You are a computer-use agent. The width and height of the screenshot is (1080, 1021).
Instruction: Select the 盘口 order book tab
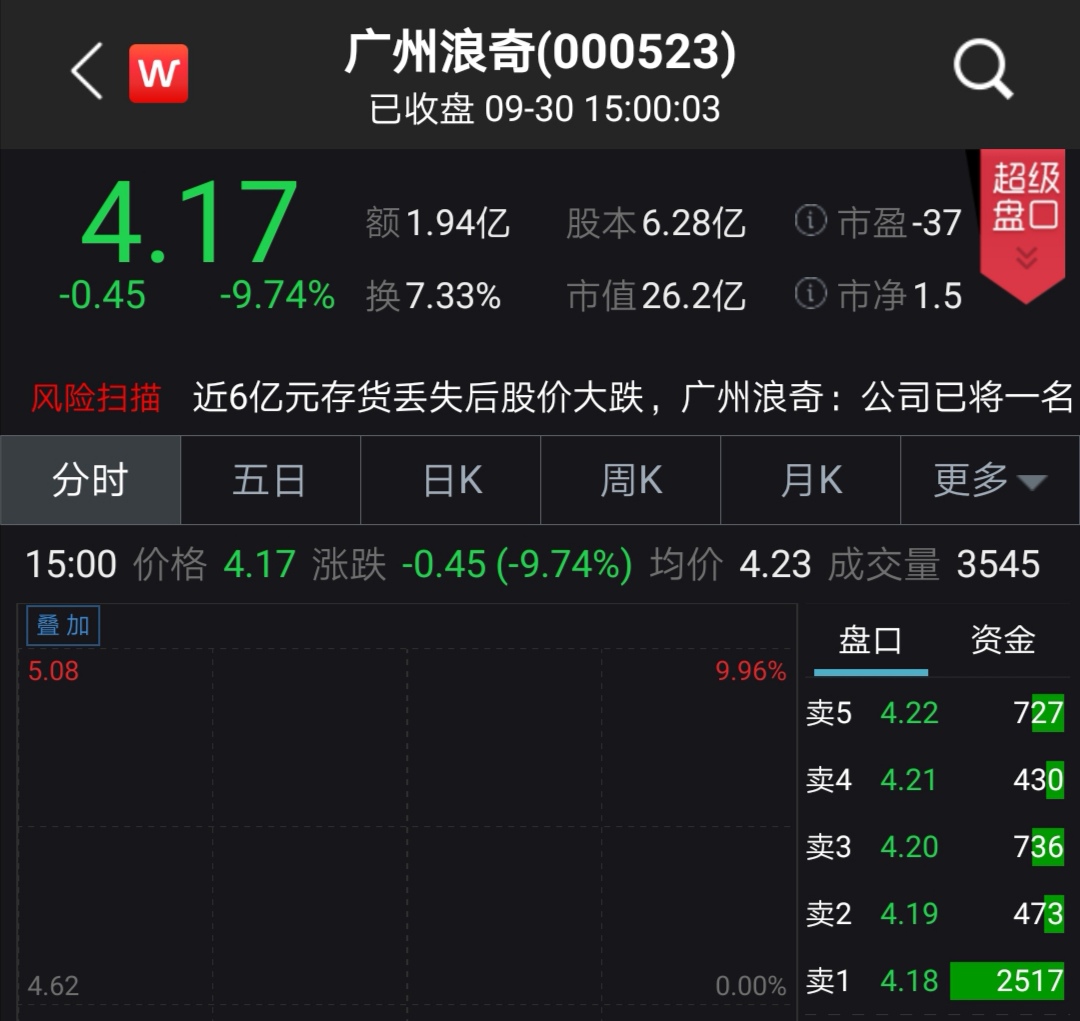point(872,638)
